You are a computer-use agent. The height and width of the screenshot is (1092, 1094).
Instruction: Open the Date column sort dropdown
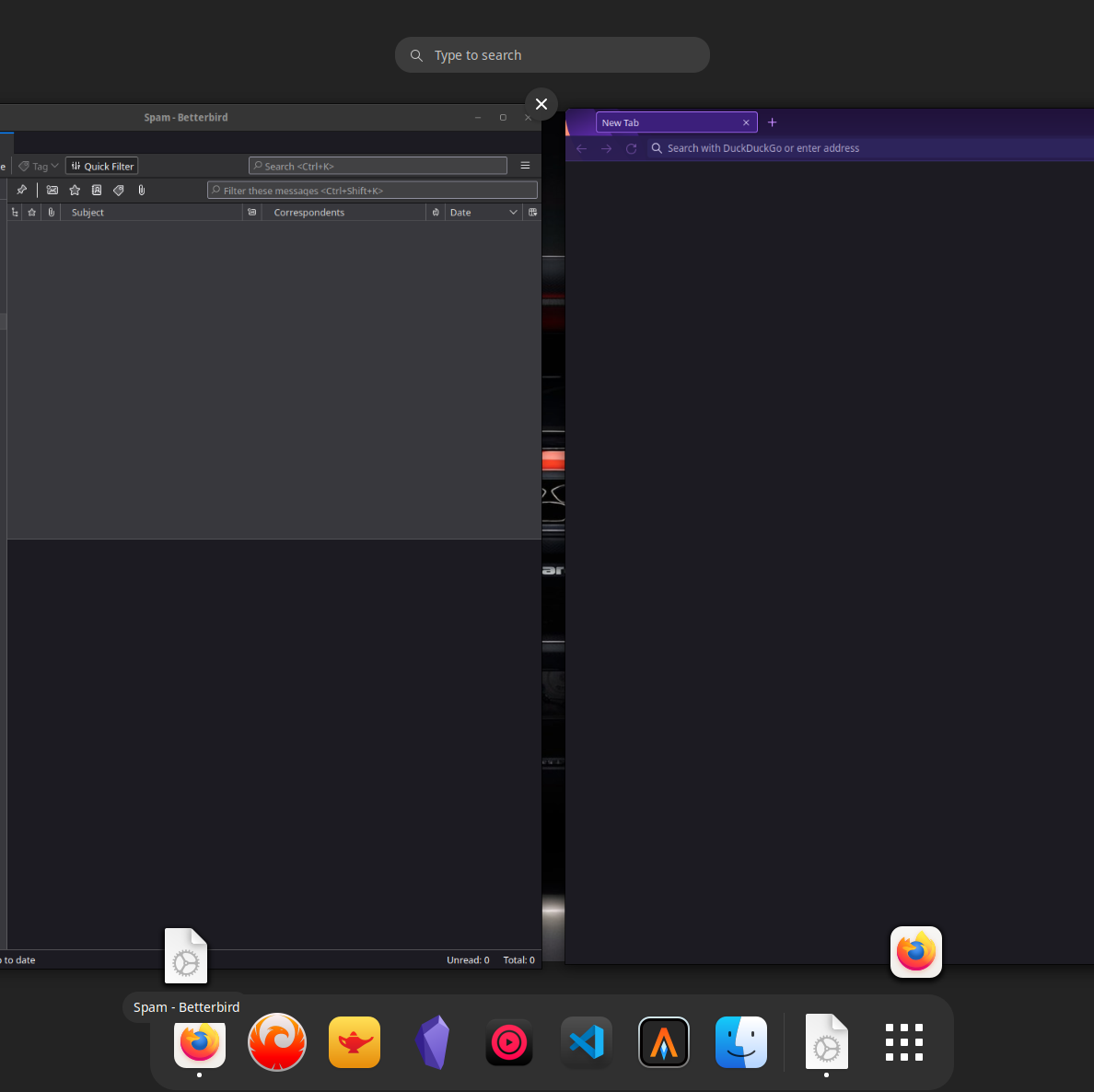513,212
